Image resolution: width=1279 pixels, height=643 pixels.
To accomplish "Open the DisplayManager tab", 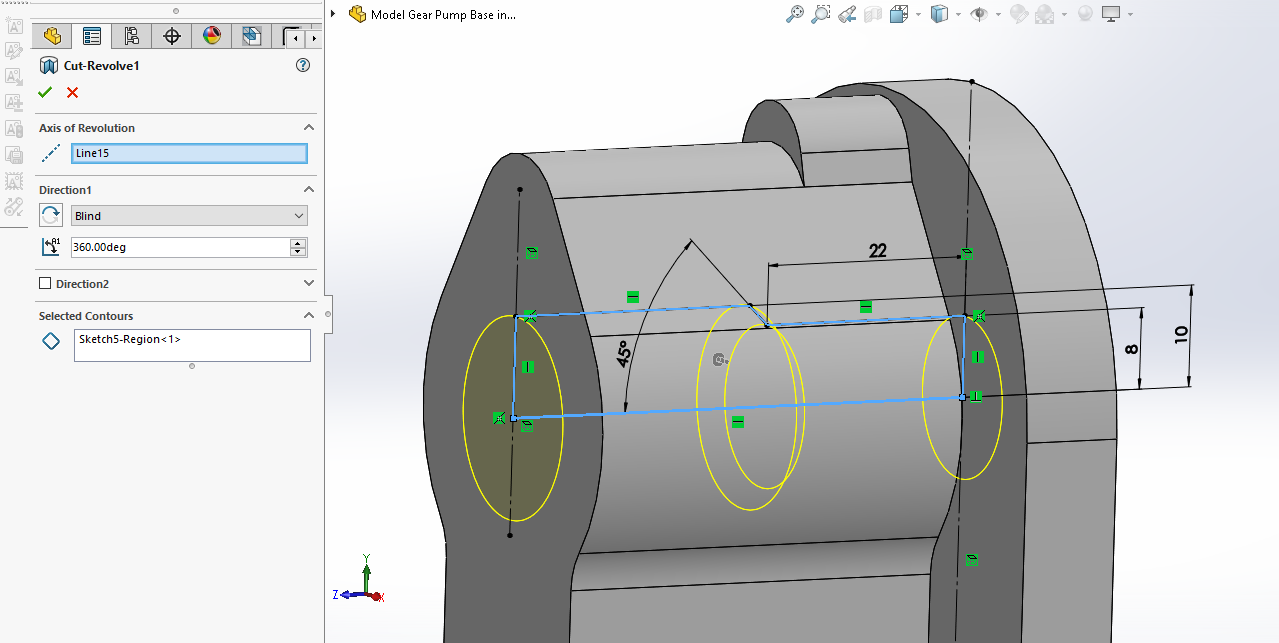I will click(212, 37).
